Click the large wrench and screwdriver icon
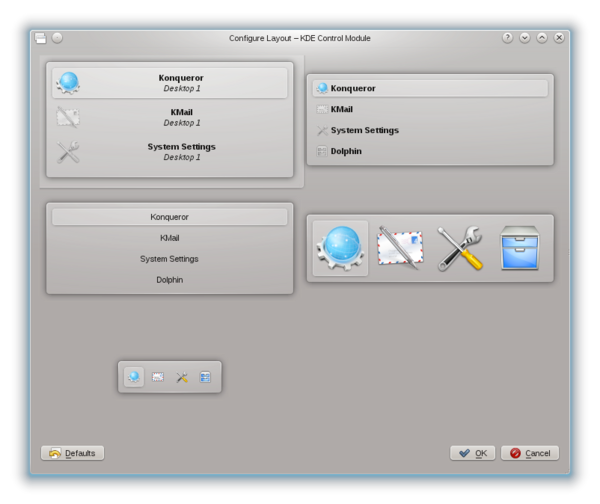 [x=460, y=248]
